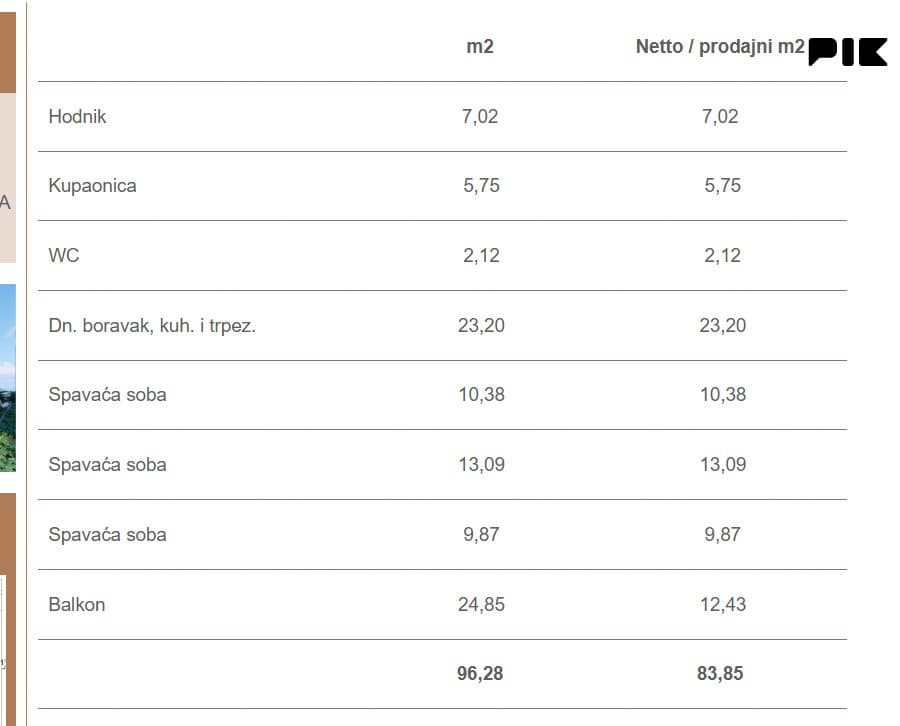Screen dimensions: 900x726
Task: Select the 96,28 total value
Action: (x=480, y=673)
